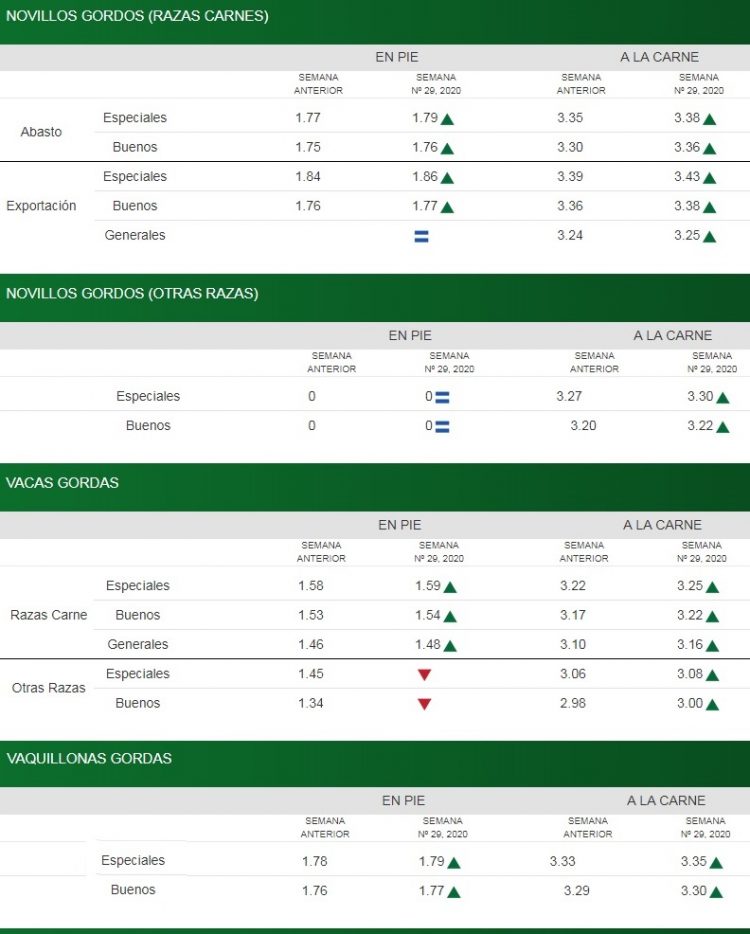Select the Novillos Gordos (Razas Carnes) header
The image size is (750, 934).
coord(137,16)
